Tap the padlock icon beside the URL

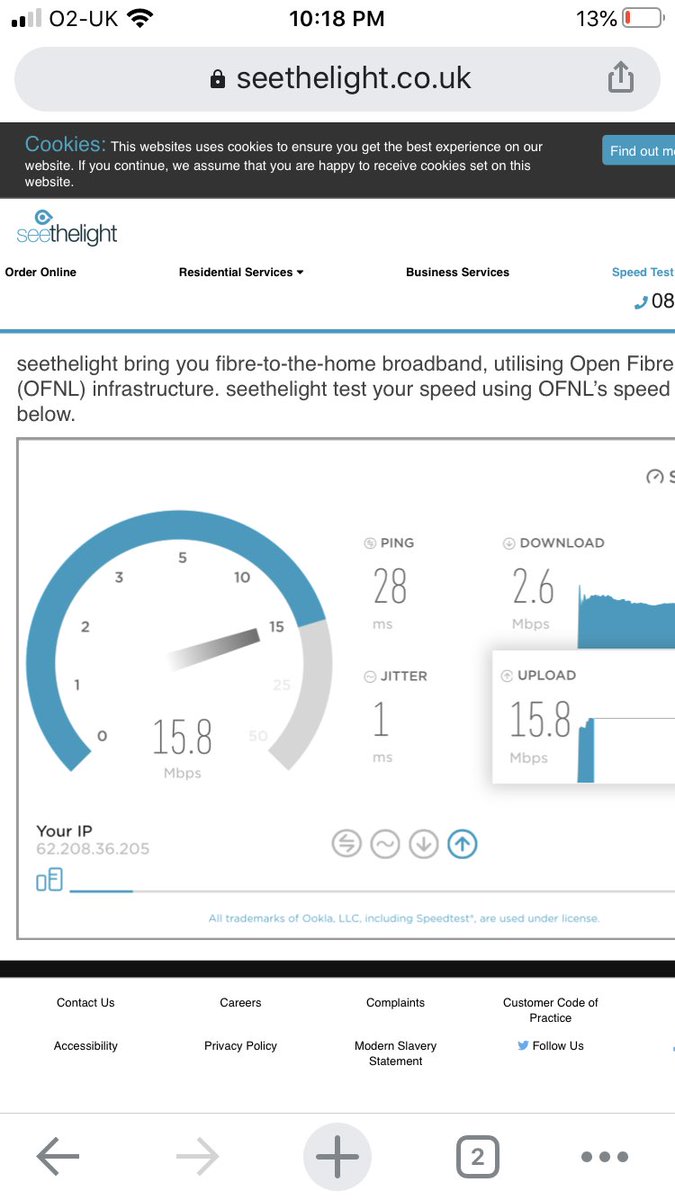coord(218,80)
